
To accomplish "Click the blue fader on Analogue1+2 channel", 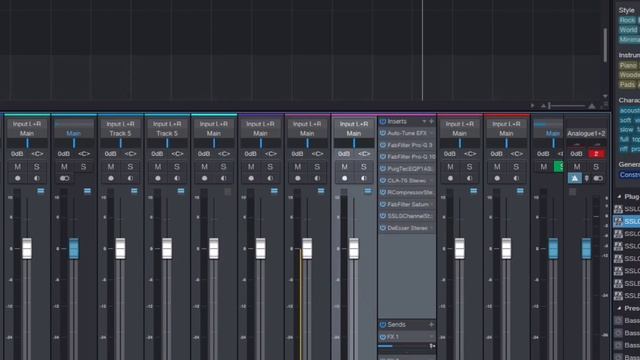I will click(x=586, y=248).
